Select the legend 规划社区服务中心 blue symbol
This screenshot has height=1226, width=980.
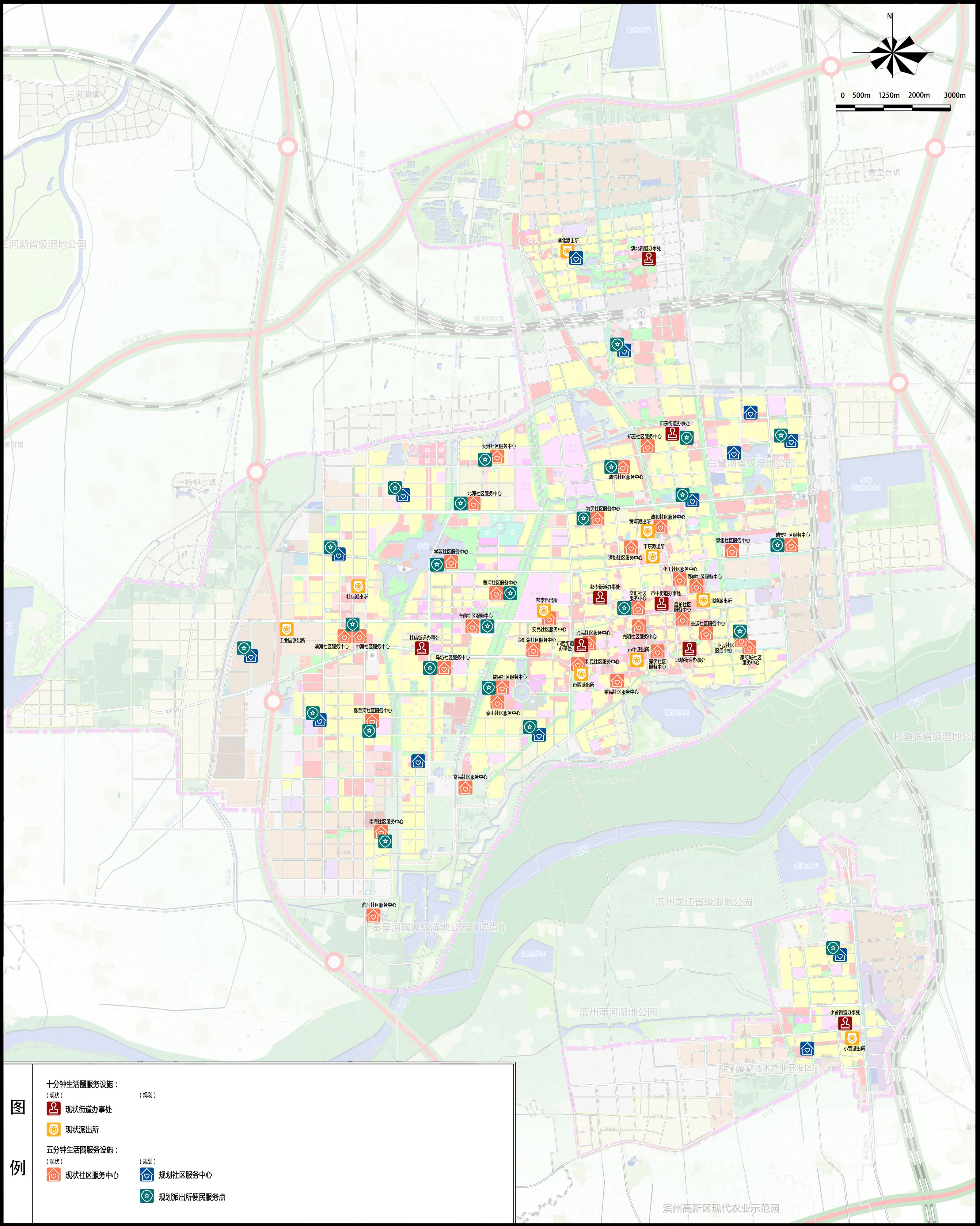point(147,1174)
